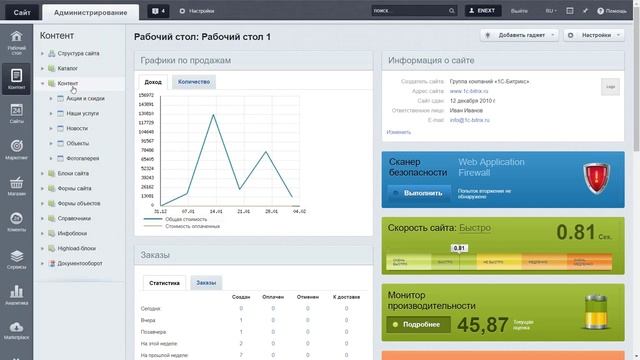The width and height of the screenshot is (640, 360).
Task: Click the Быстро speed link
Action: click(475, 228)
